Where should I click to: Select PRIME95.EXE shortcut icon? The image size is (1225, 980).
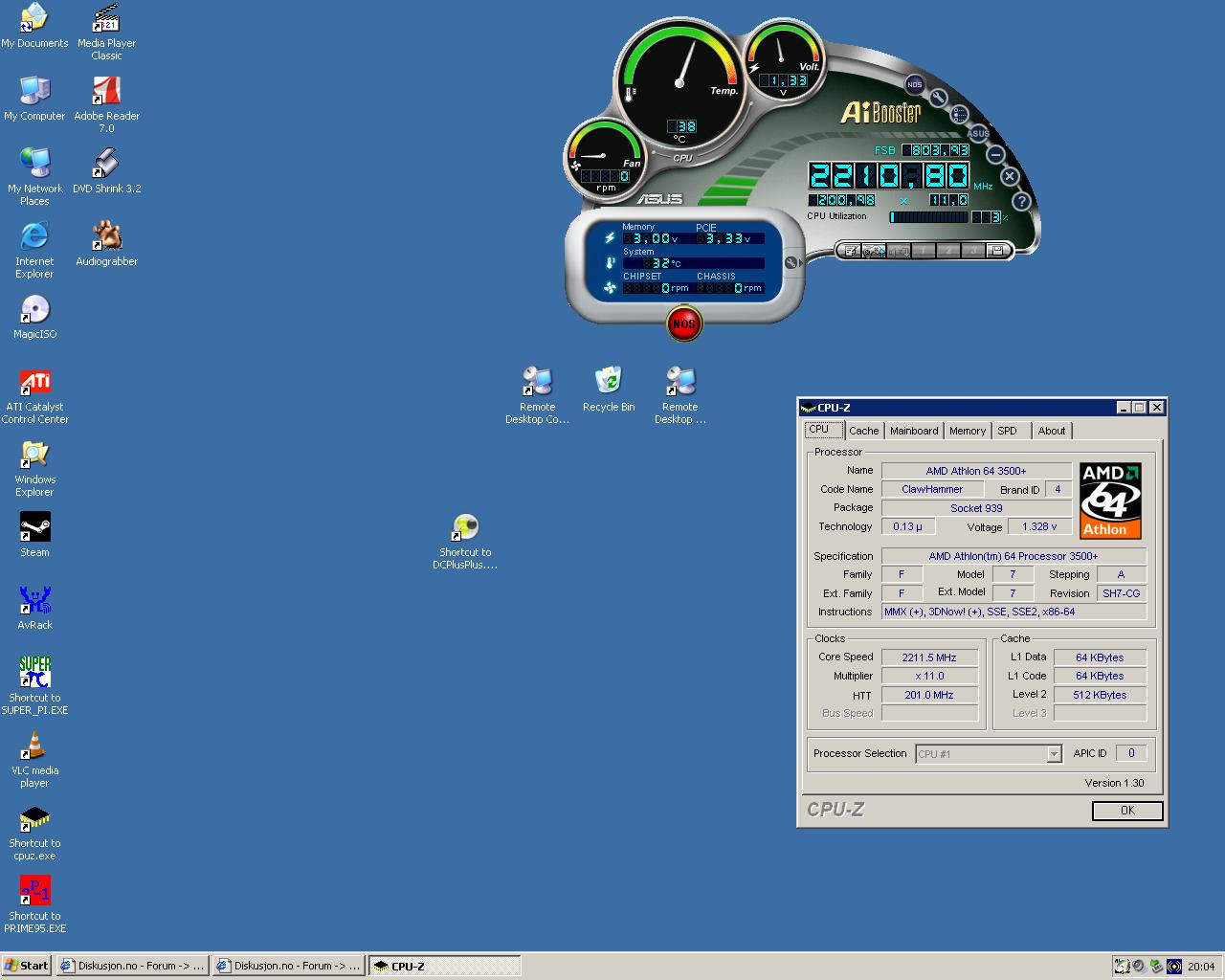(x=34, y=904)
